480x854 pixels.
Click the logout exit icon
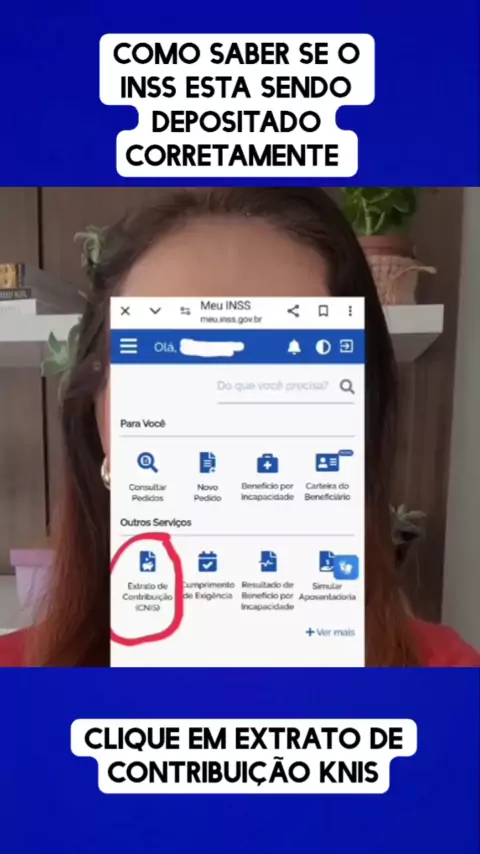coord(347,346)
